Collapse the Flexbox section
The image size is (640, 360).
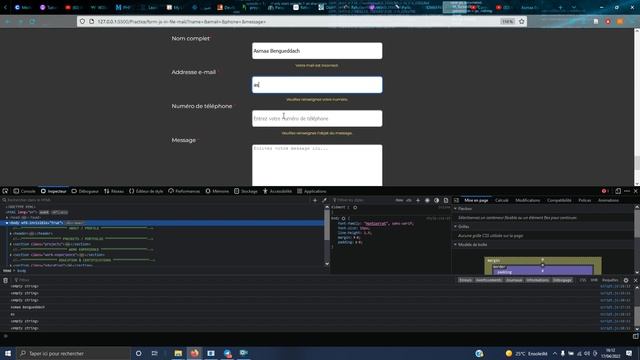point(456,209)
